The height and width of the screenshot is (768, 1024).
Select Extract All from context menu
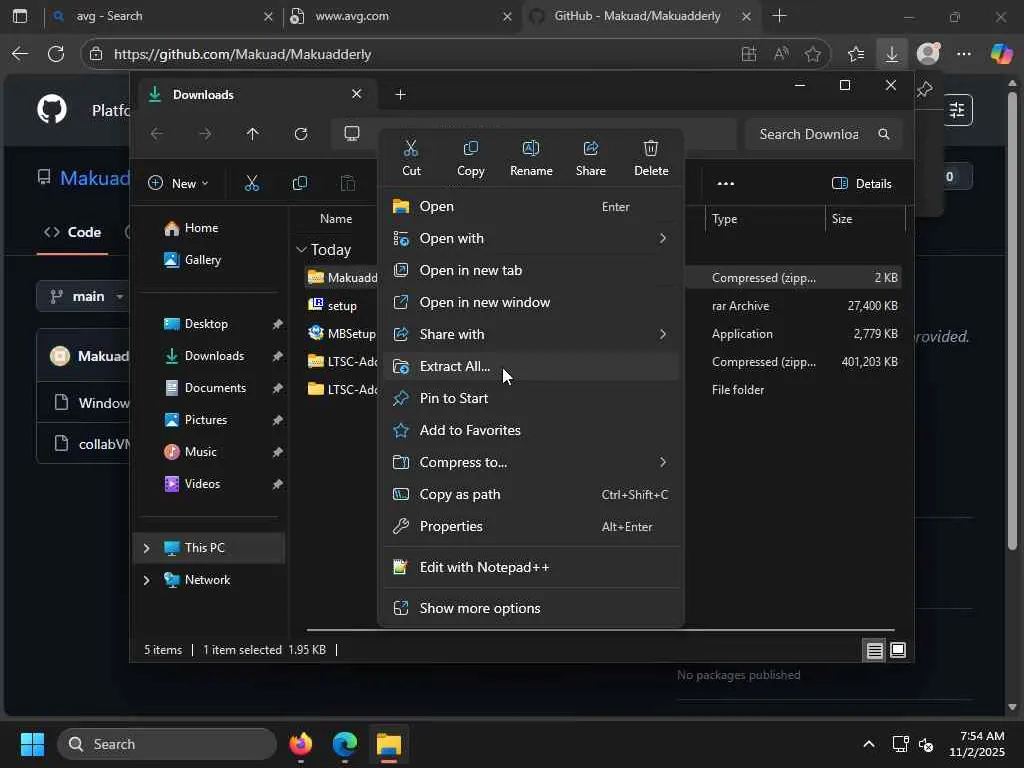pos(455,366)
